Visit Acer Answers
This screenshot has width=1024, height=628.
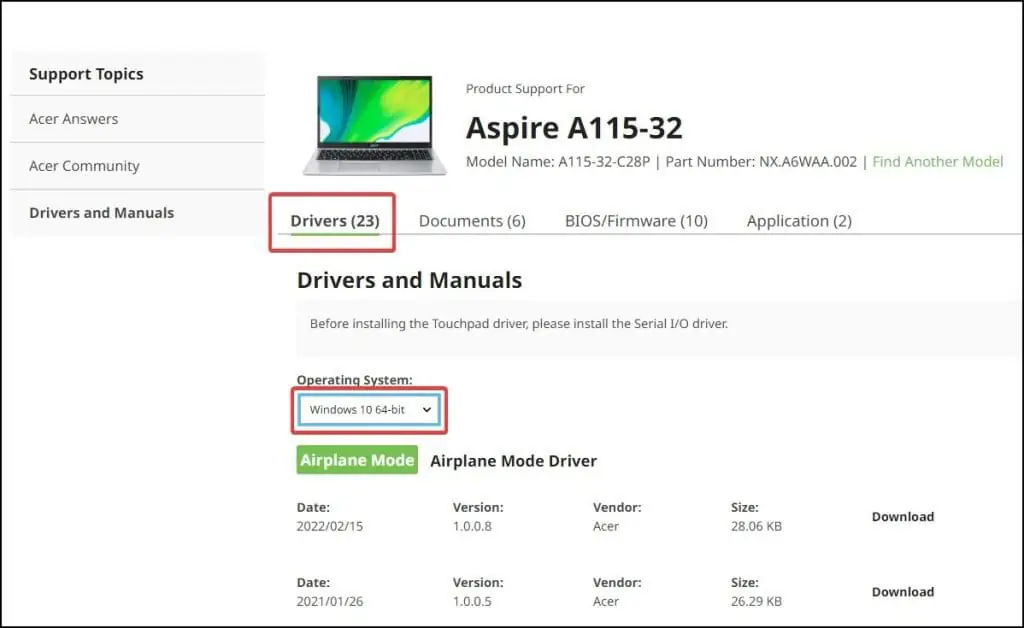click(x=72, y=118)
